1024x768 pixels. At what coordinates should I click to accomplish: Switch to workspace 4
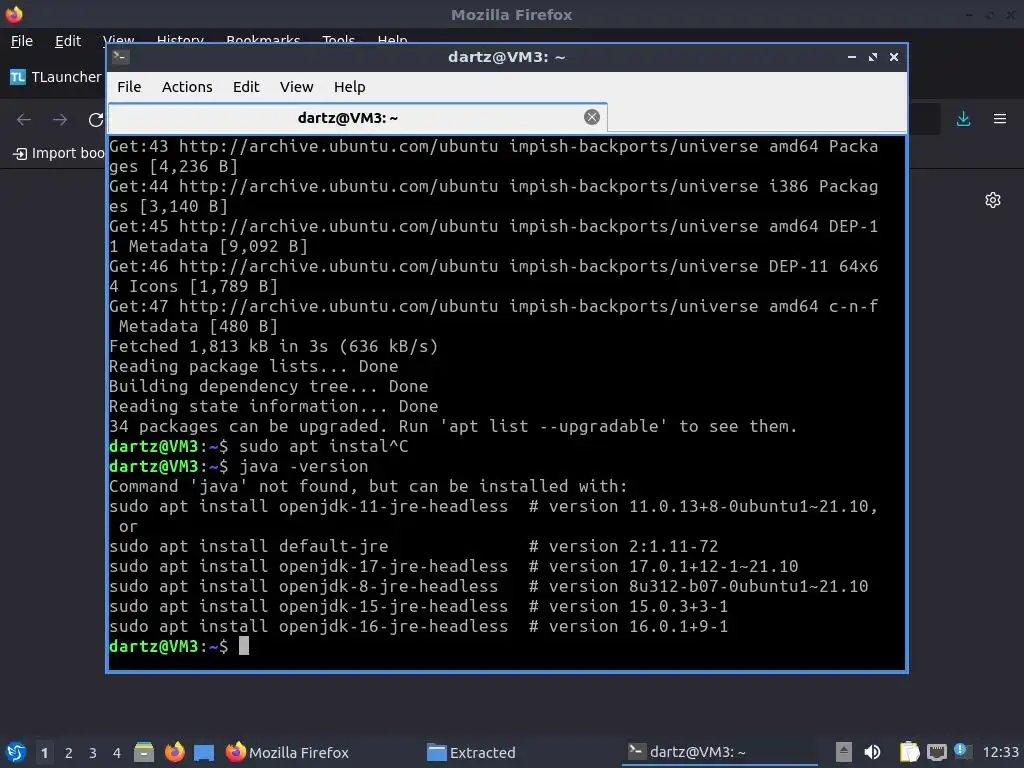[117, 753]
